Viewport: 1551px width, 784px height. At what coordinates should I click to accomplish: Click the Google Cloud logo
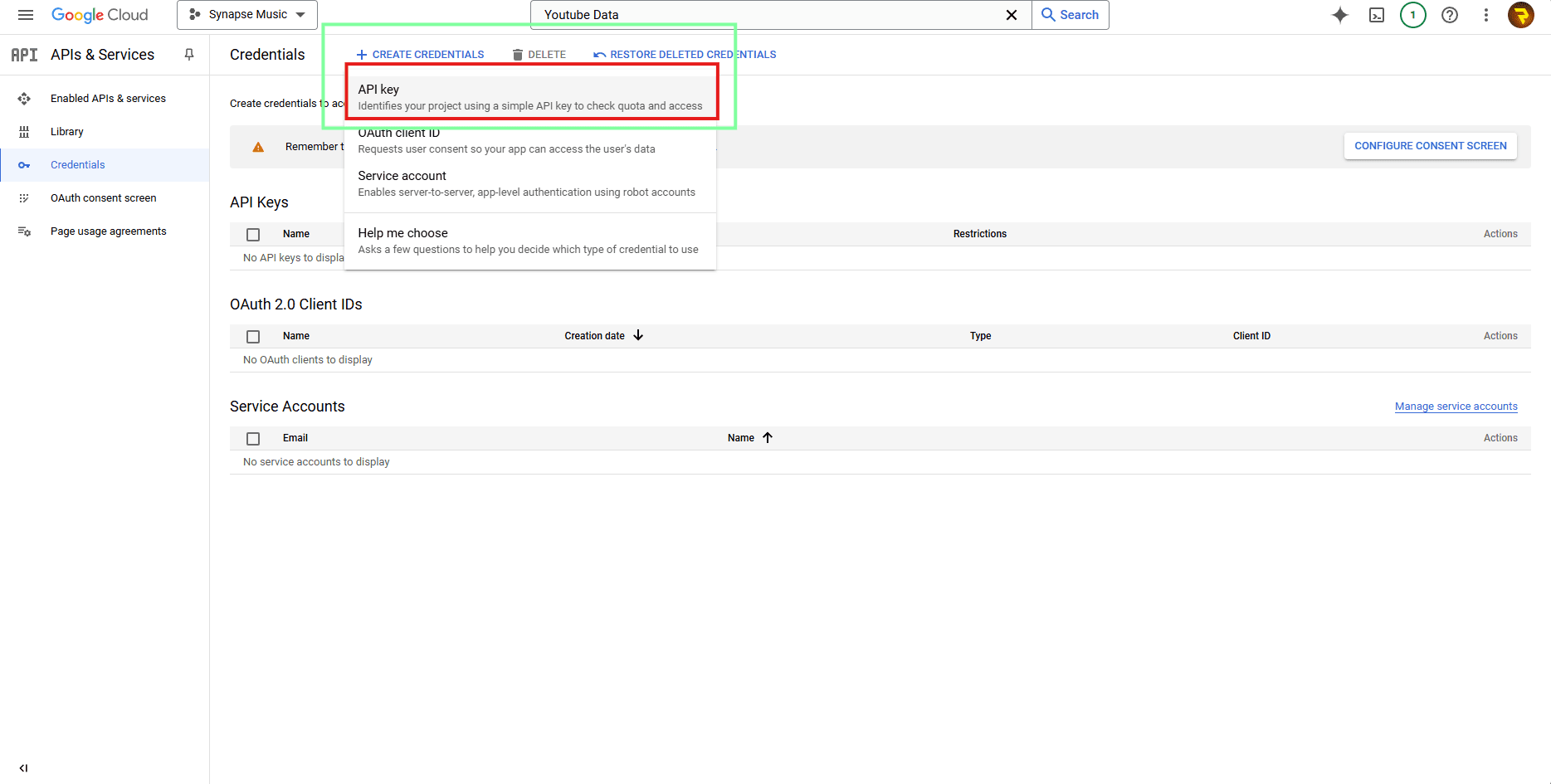pos(100,15)
